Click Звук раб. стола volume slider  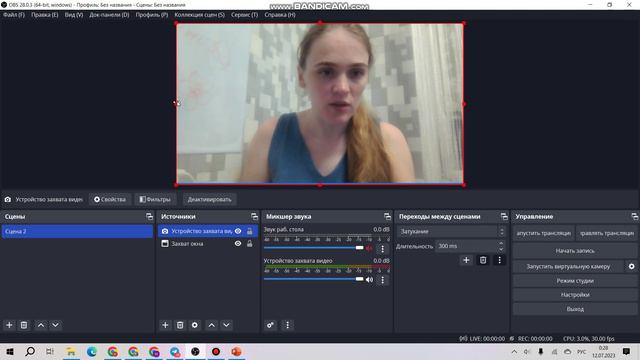click(x=313, y=248)
